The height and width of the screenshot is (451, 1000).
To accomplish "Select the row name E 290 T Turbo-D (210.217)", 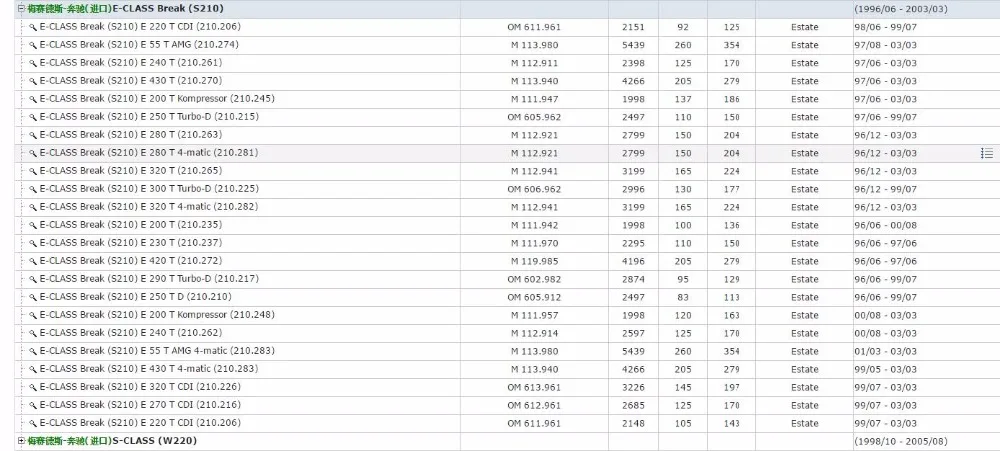I will (149, 279).
